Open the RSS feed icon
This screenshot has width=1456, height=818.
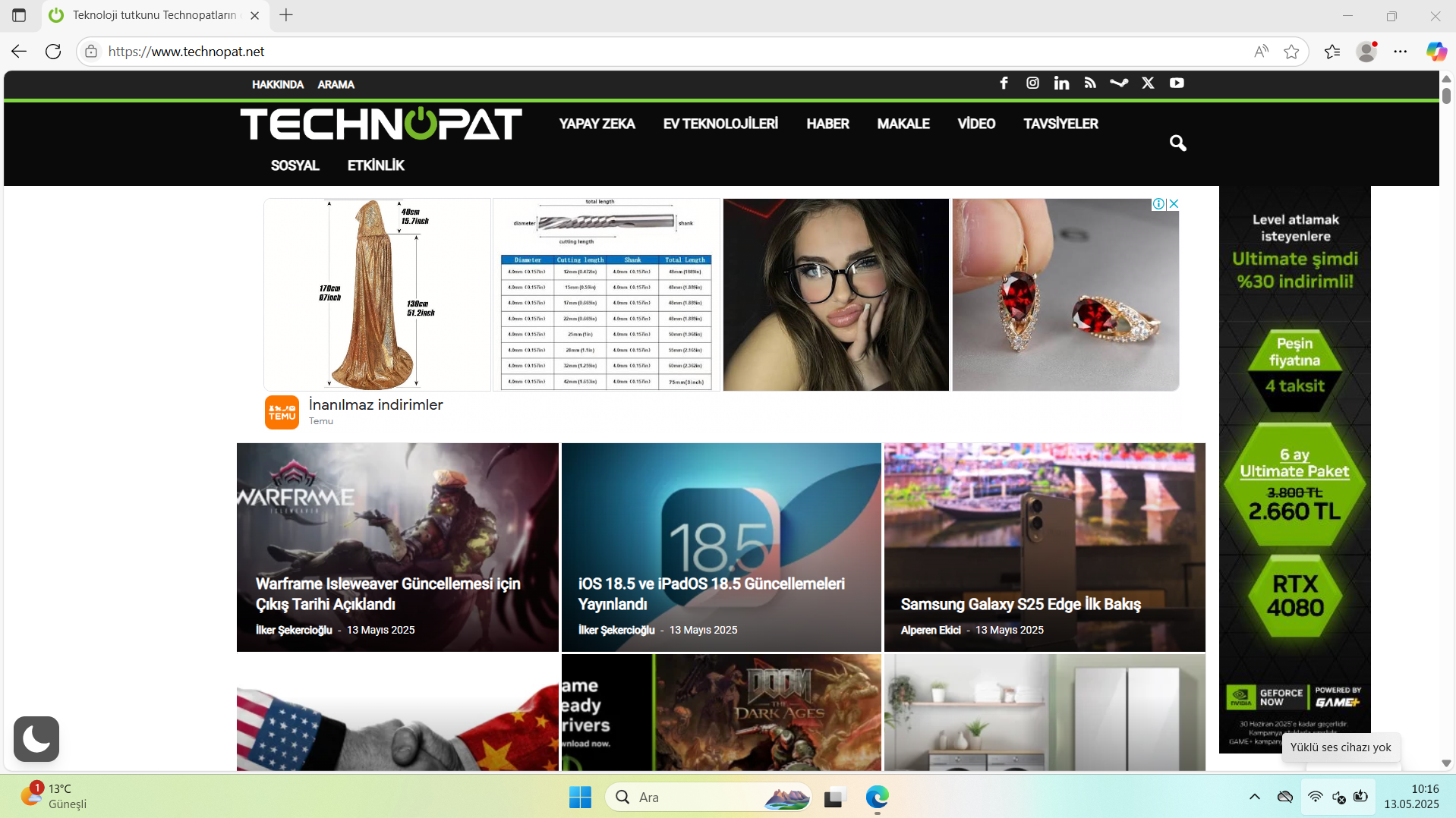pos(1090,83)
